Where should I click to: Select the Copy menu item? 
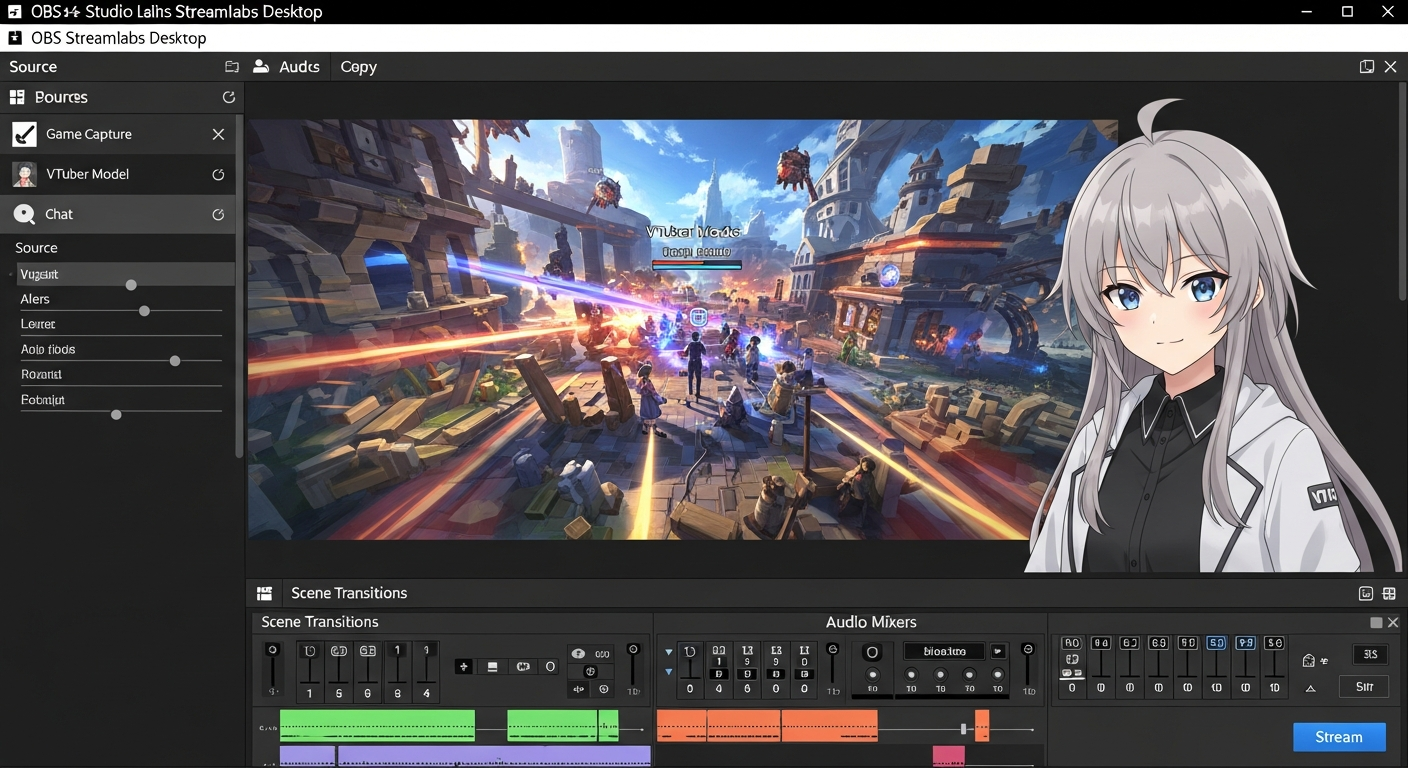pyautogui.click(x=358, y=67)
